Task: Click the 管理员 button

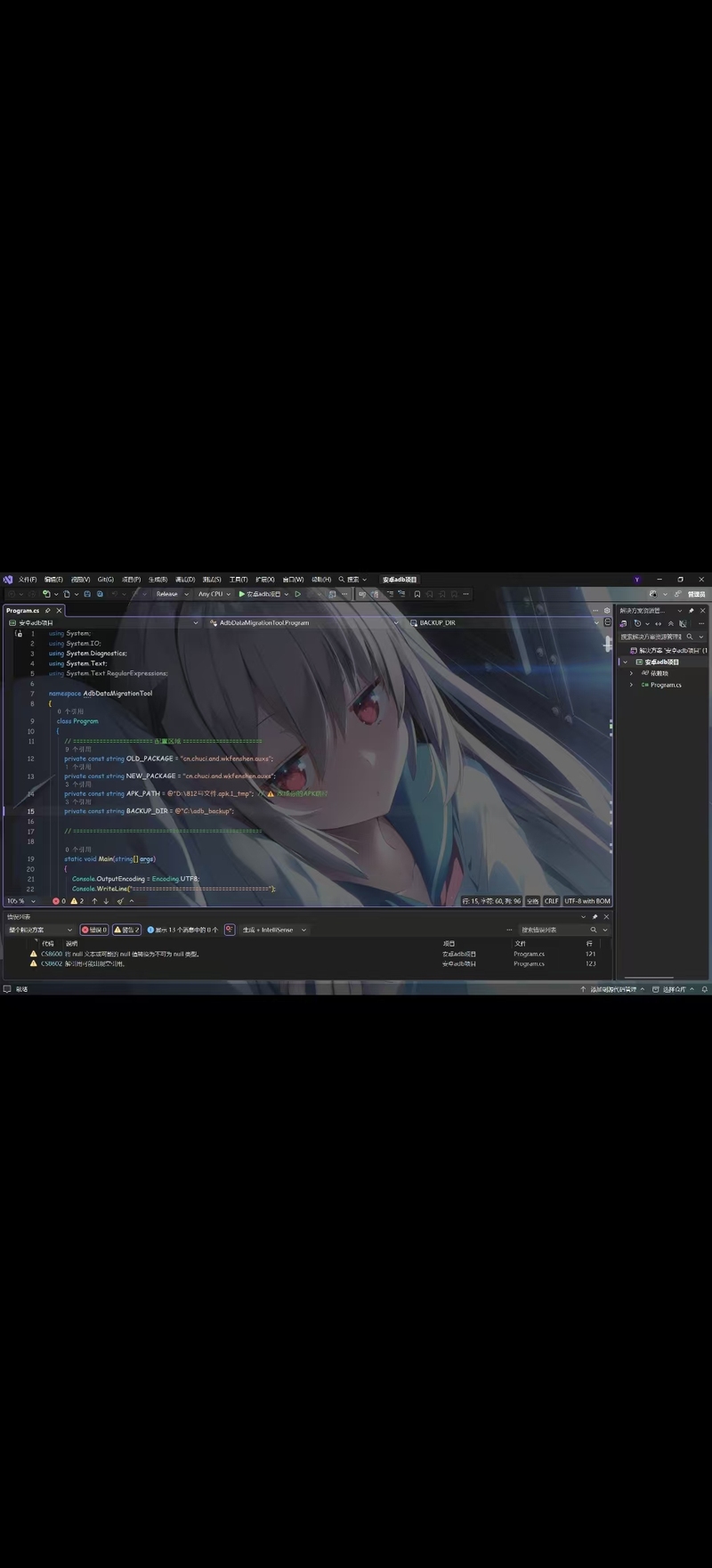Action: [x=696, y=594]
